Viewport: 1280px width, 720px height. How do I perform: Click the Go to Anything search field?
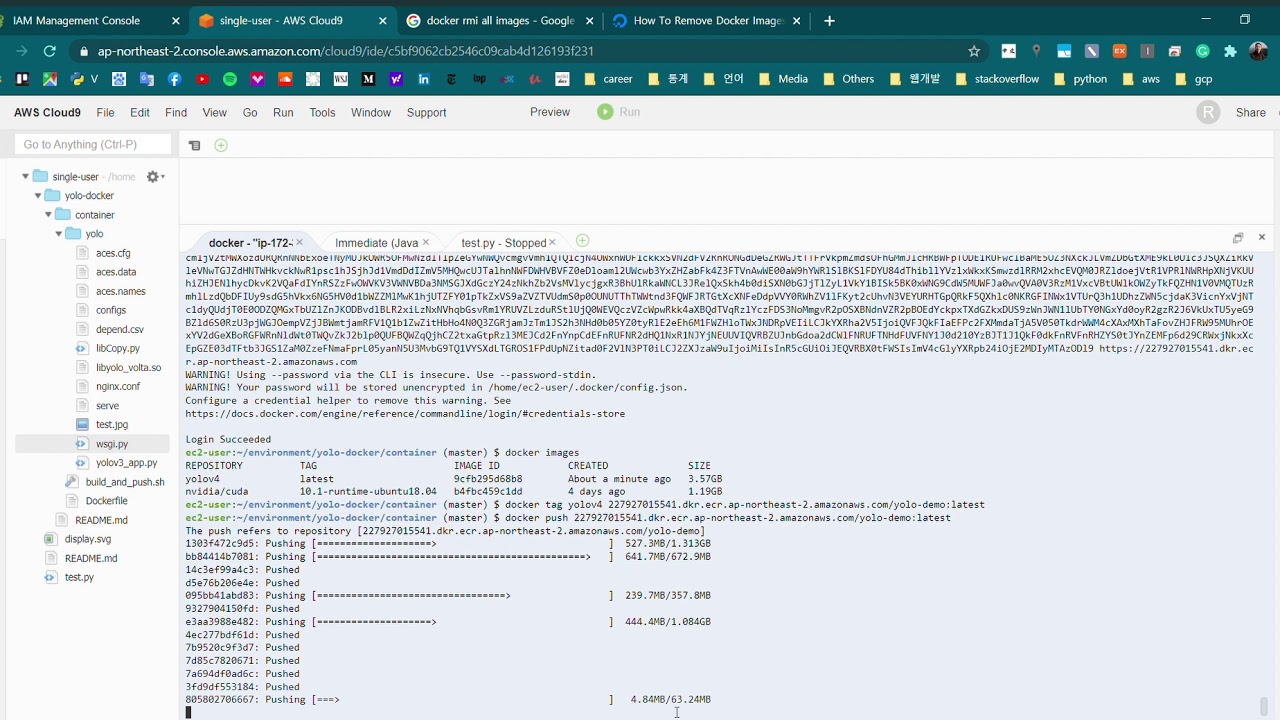(93, 145)
